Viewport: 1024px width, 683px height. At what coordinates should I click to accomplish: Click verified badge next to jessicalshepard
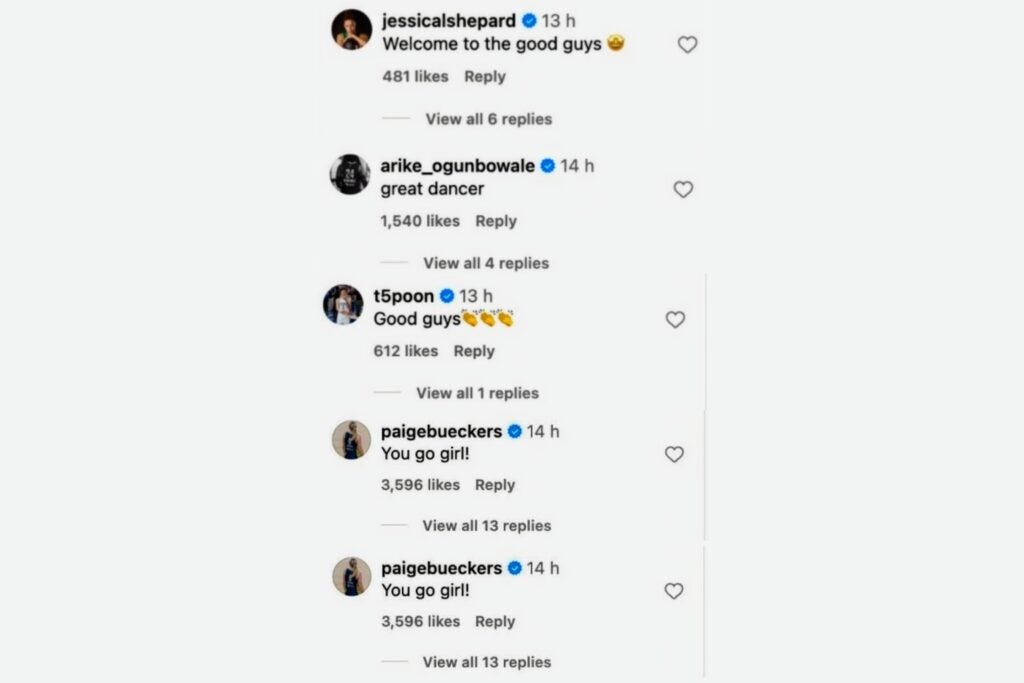[x=529, y=20]
